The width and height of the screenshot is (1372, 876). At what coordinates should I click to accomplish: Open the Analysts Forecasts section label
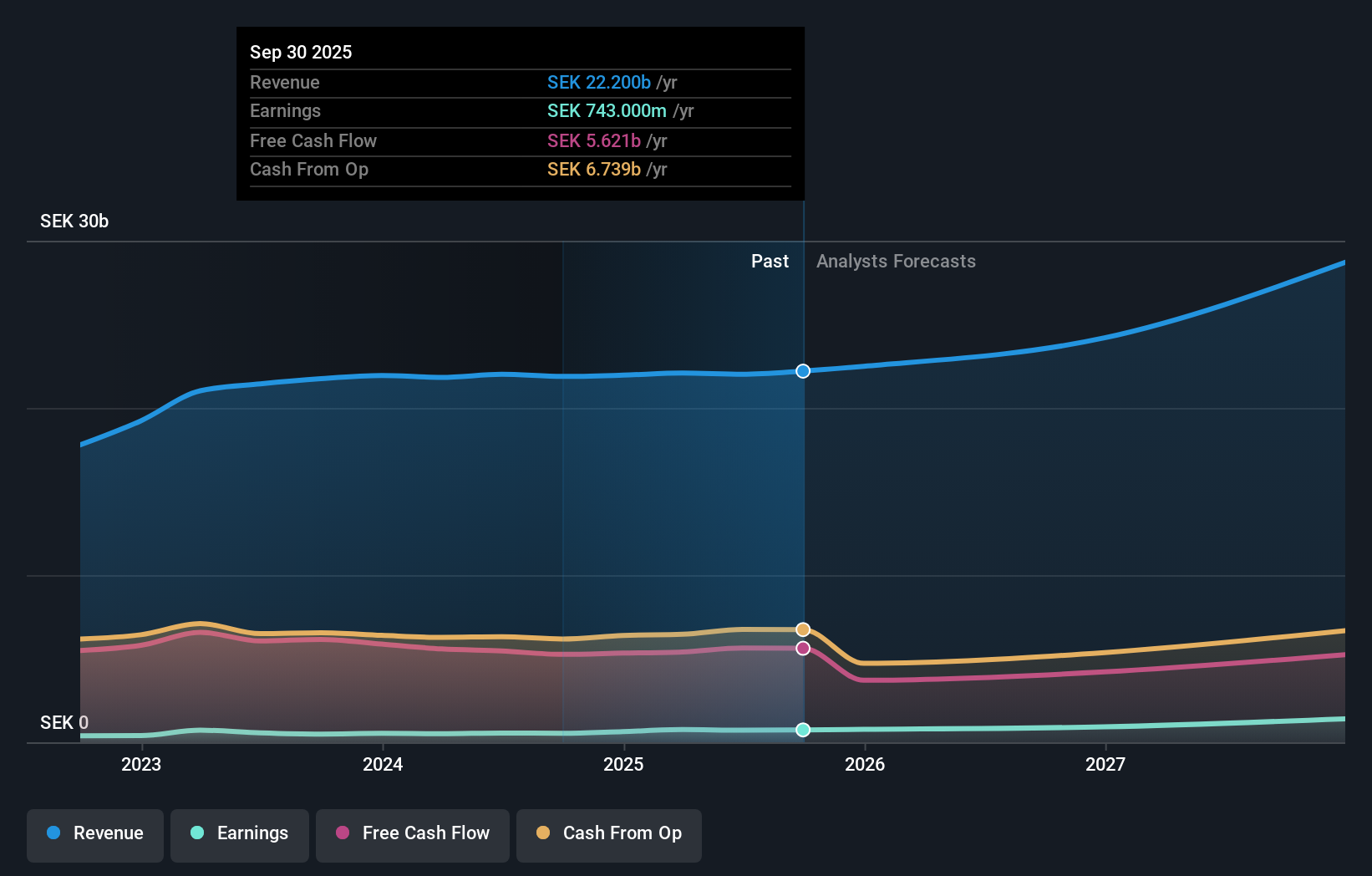coord(896,261)
